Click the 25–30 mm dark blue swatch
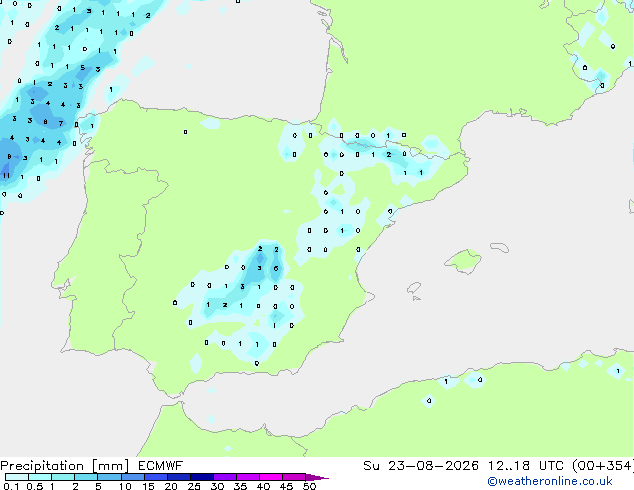The image size is (634, 490). pos(202,477)
